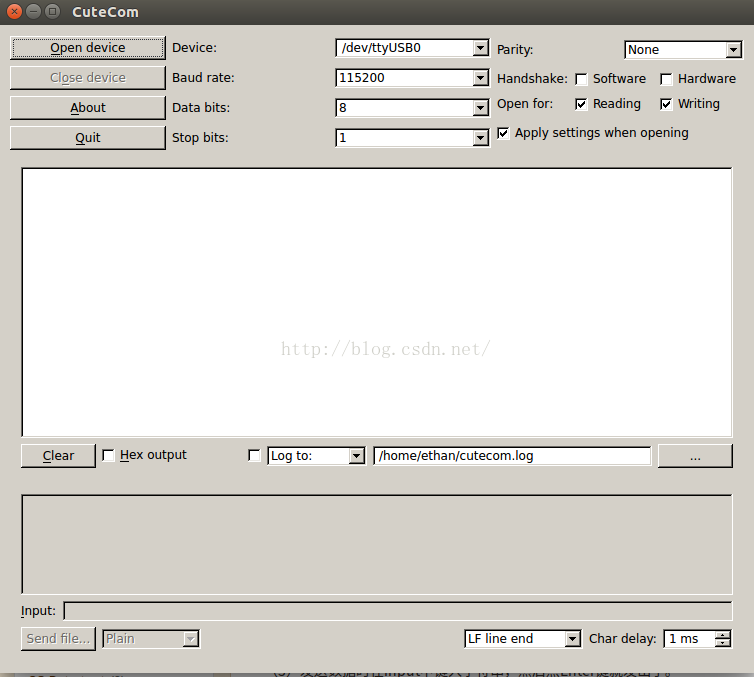754x677 pixels.
Task: Tick the logging checkbox beside Log to:
Action: coord(254,455)
